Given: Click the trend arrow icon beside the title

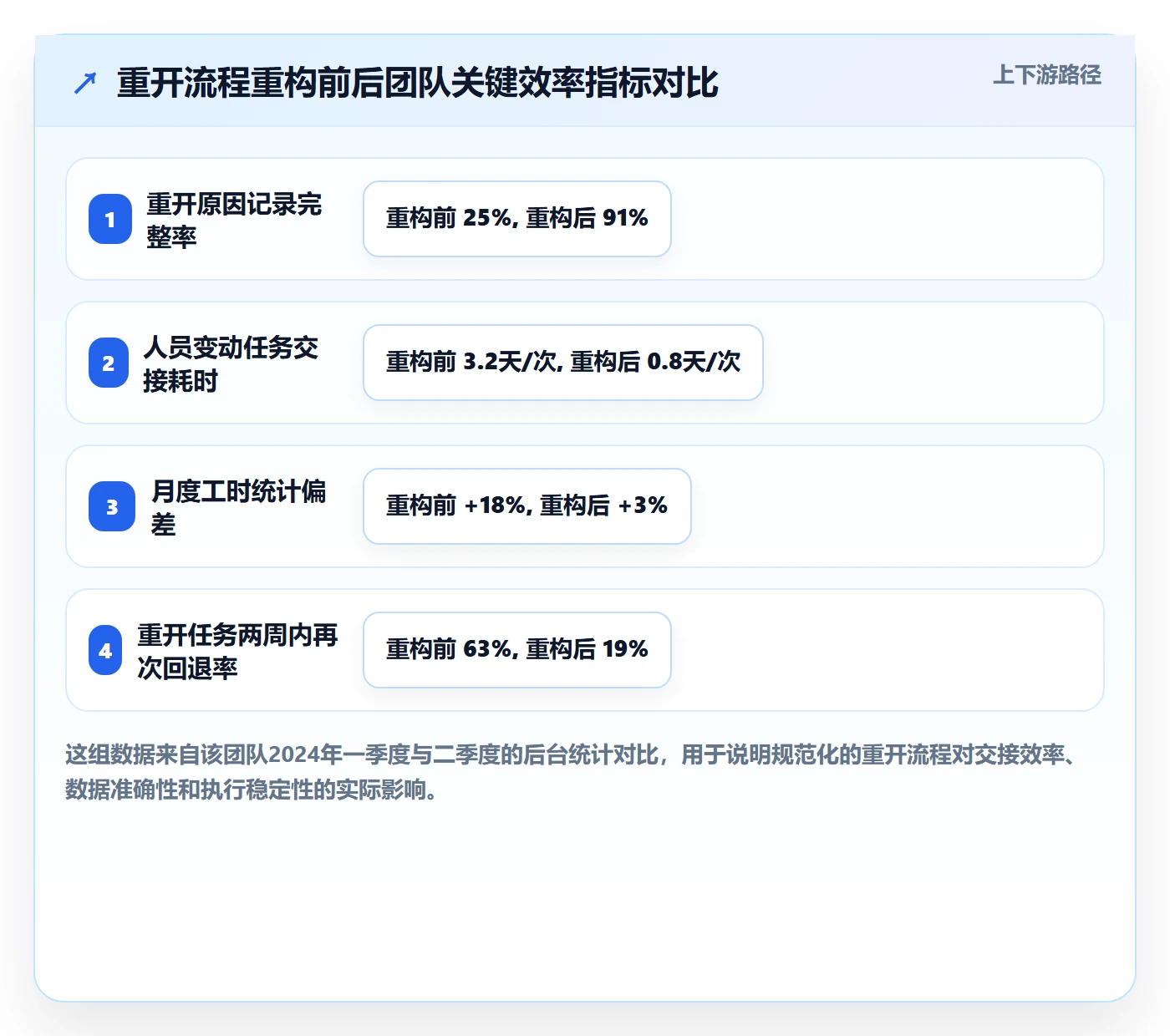Looking at the screenshot, I should click(85, 83).
